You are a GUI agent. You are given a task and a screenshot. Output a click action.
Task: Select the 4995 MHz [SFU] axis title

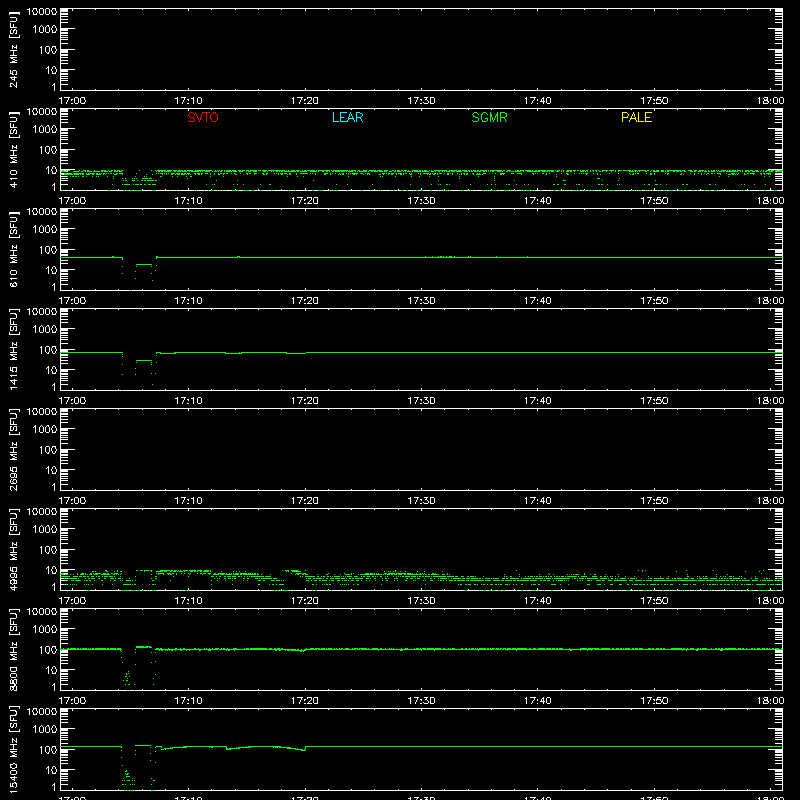14,549
